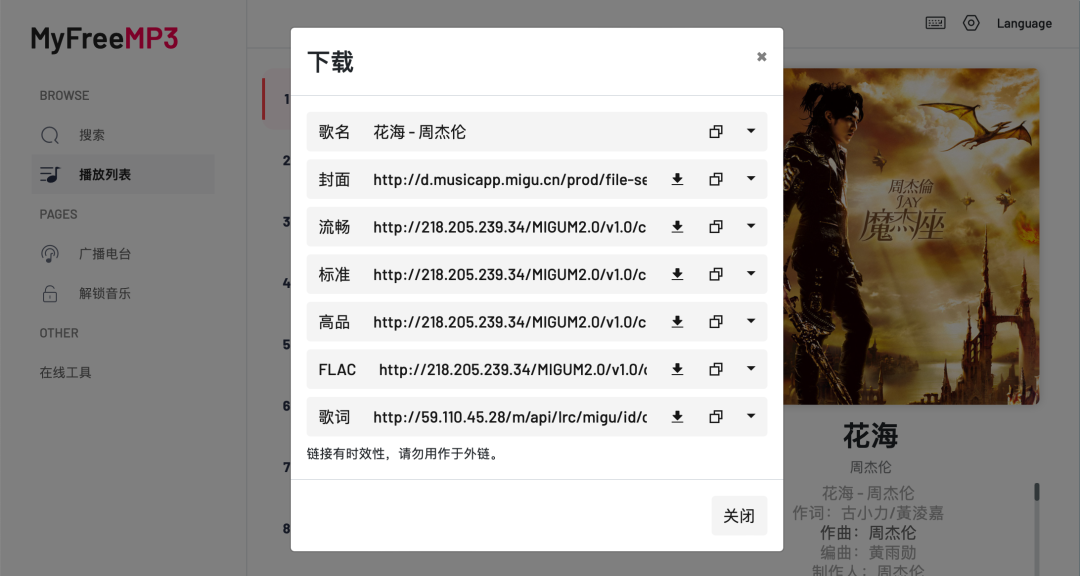Screen dimensions: 1080x576
Task: Expand the 标准 row dropdown arrow
Action: pos(751,274)
